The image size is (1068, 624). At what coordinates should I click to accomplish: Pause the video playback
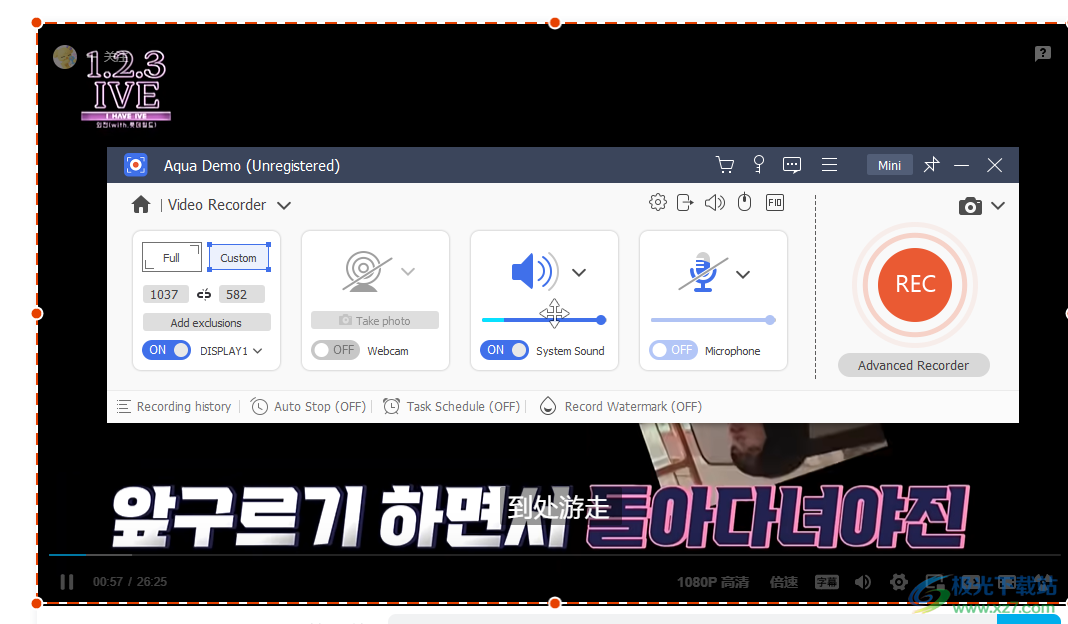tap(67, 582)
